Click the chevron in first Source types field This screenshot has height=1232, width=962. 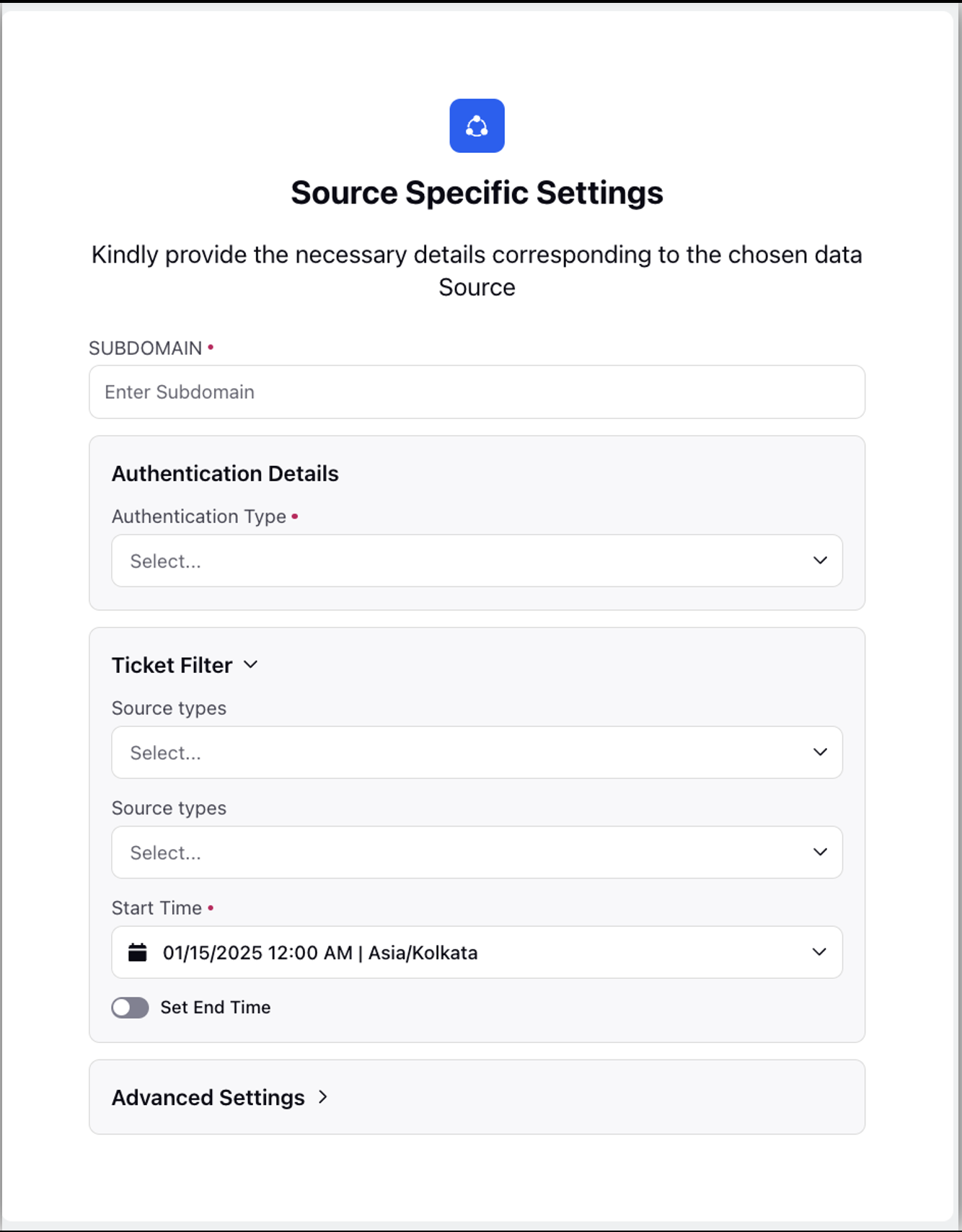[x=820, y=752]
